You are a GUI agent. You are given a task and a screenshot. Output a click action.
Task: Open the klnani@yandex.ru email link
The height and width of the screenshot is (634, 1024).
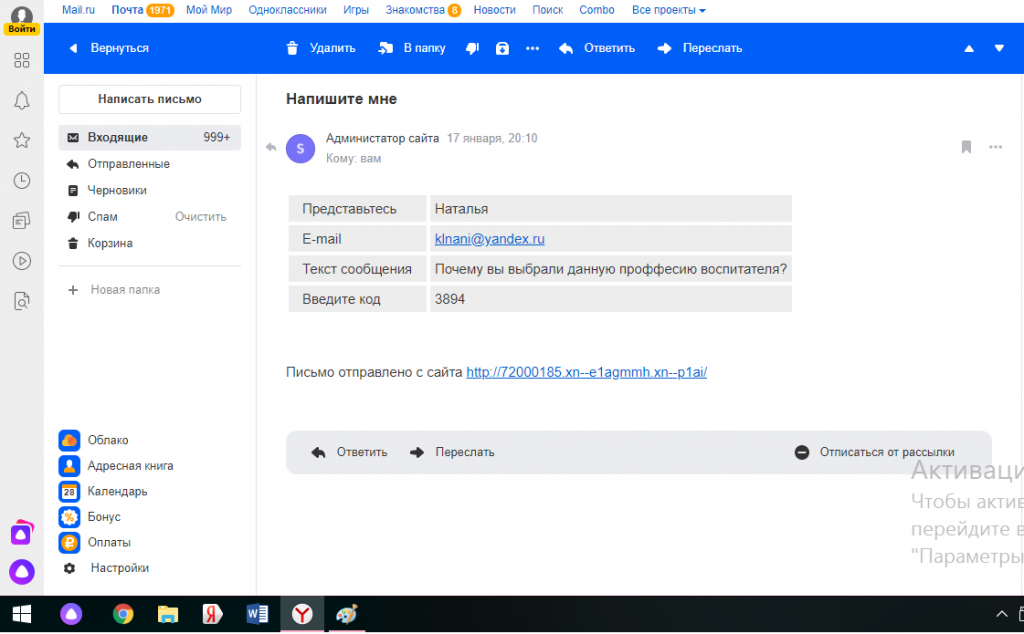click(489, 239)
